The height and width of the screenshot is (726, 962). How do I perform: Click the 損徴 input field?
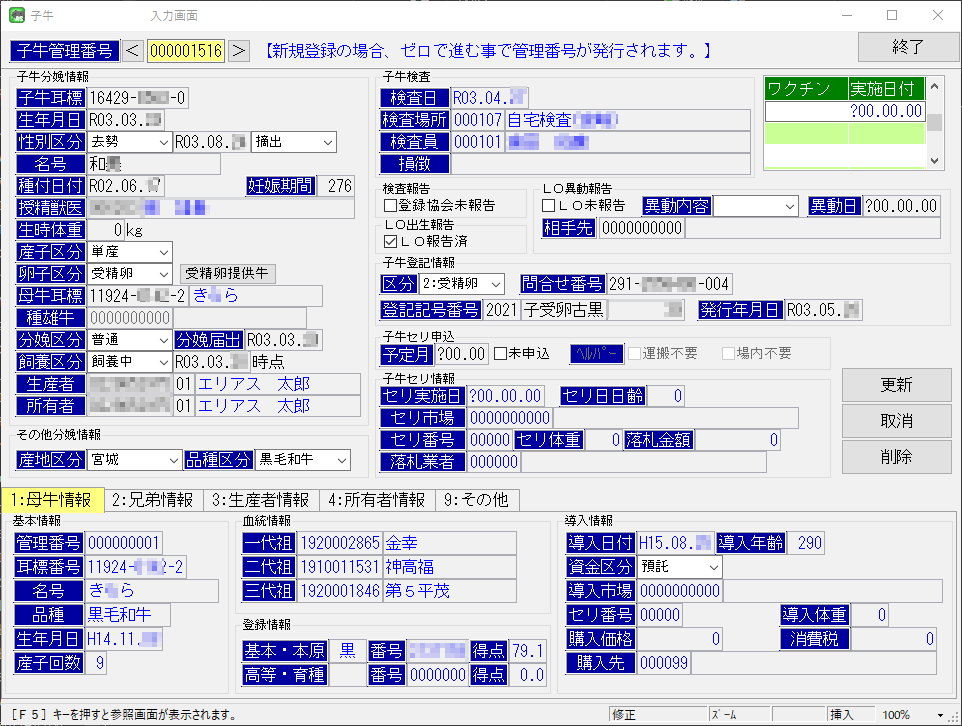(600, 164)
